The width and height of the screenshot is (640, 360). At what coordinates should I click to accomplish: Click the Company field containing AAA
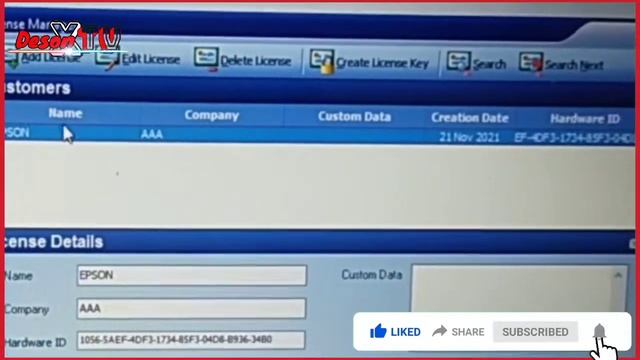click(x=191, y=308)
